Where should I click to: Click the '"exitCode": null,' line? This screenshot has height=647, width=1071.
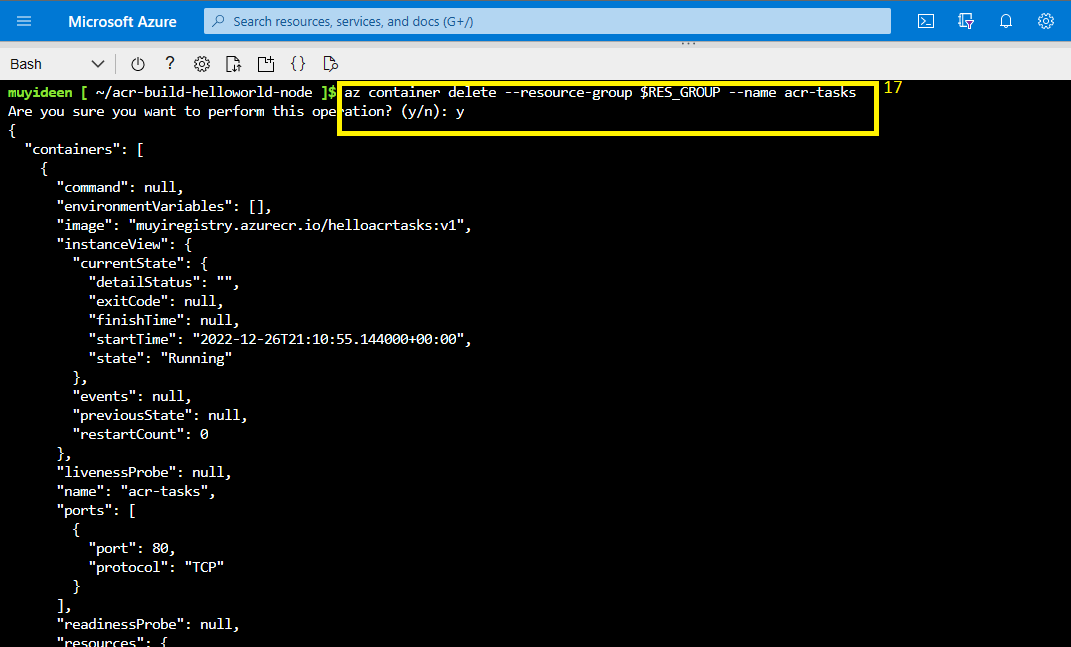(x=156, y=301)
